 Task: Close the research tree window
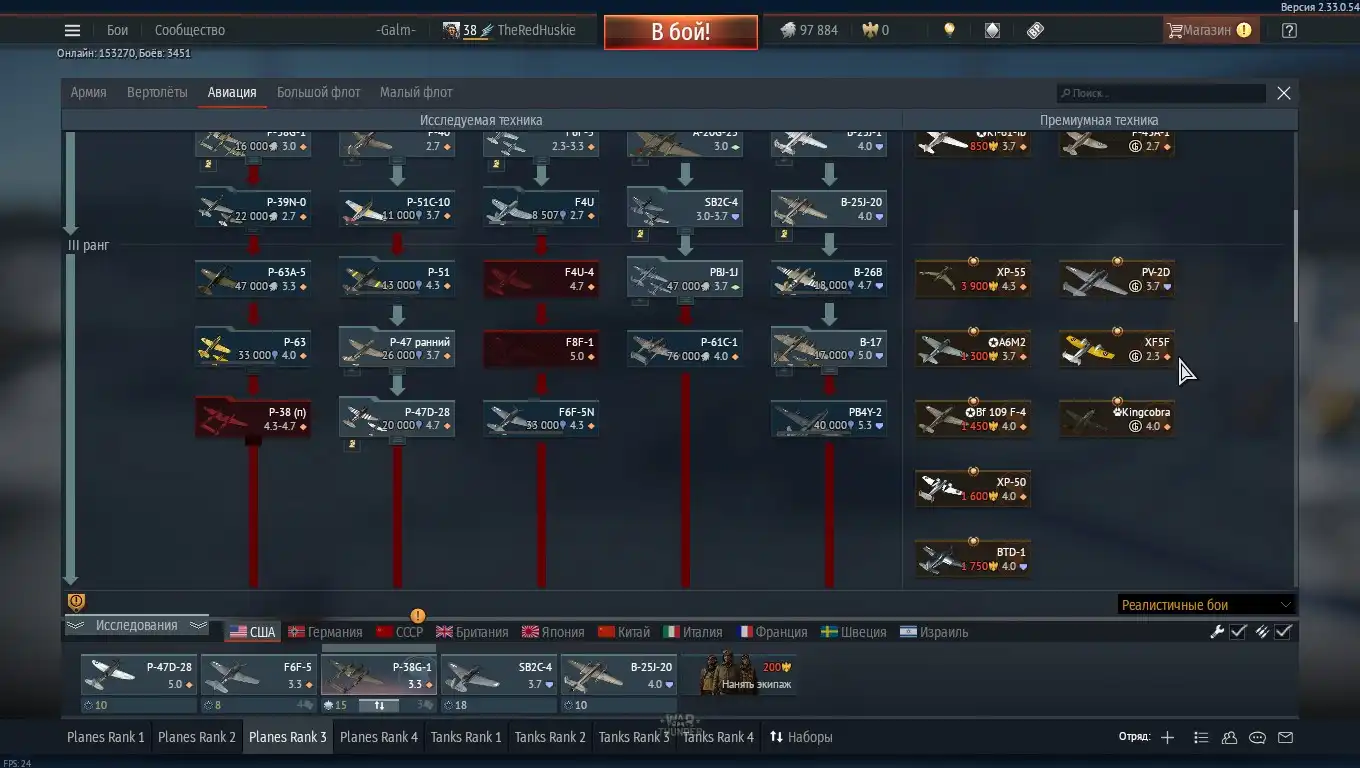(x=1284, y=93)
